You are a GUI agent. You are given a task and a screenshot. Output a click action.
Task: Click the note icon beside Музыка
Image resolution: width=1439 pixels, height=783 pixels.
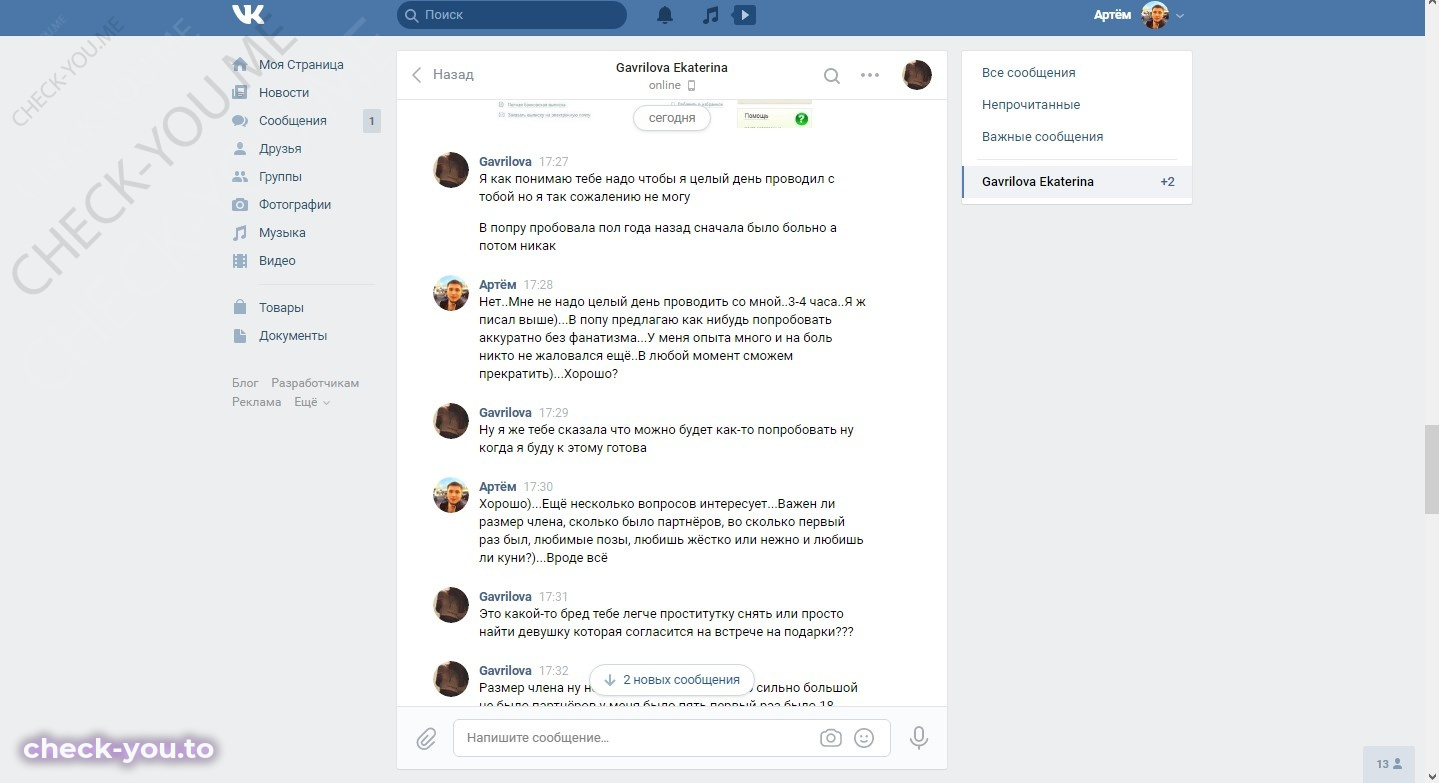240,233
